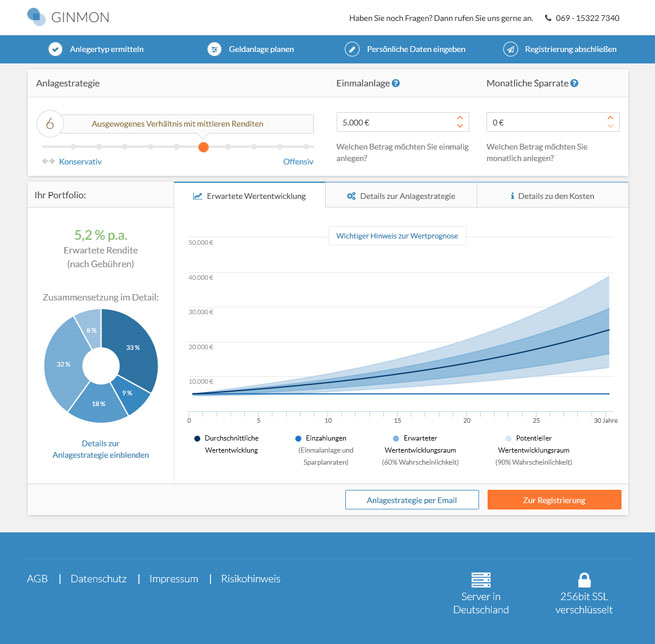Switch to the Erwartete Wertentwicklung tab

click(249, 195)
